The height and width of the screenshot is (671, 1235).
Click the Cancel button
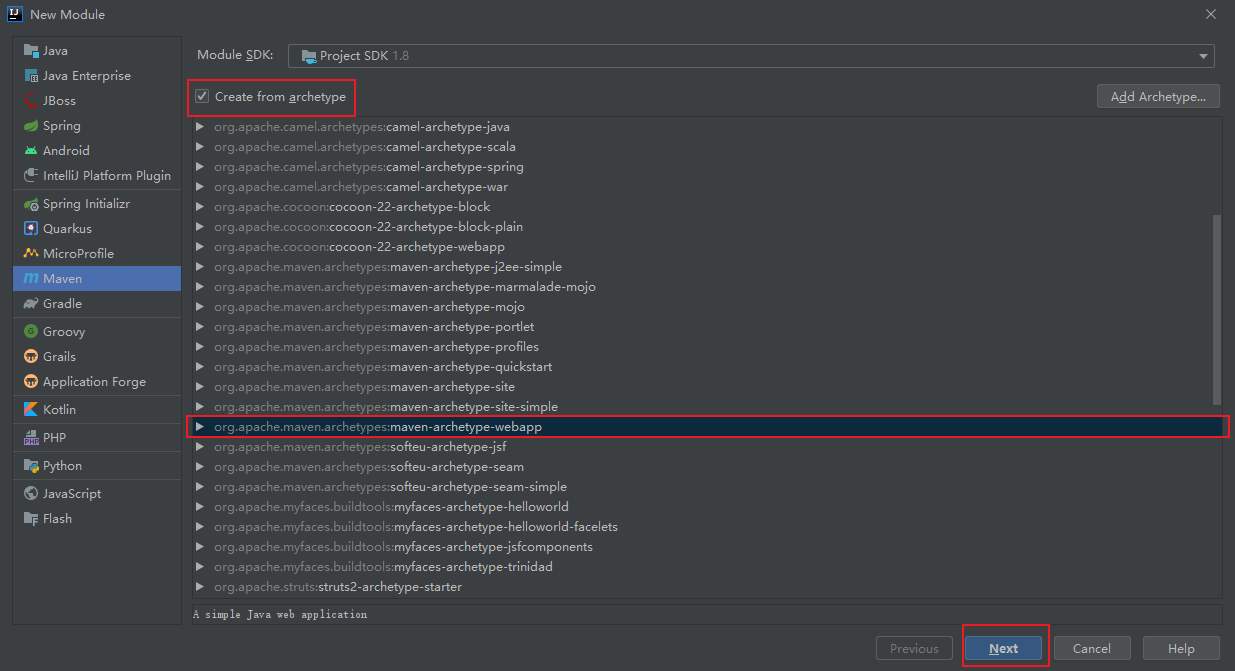1092,648
